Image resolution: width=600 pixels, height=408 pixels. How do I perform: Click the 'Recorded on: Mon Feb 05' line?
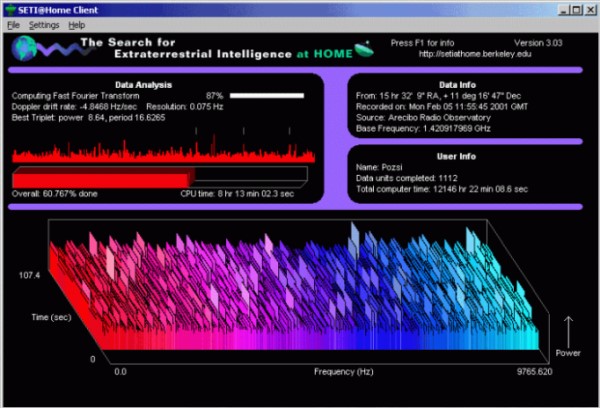point(442,107)
